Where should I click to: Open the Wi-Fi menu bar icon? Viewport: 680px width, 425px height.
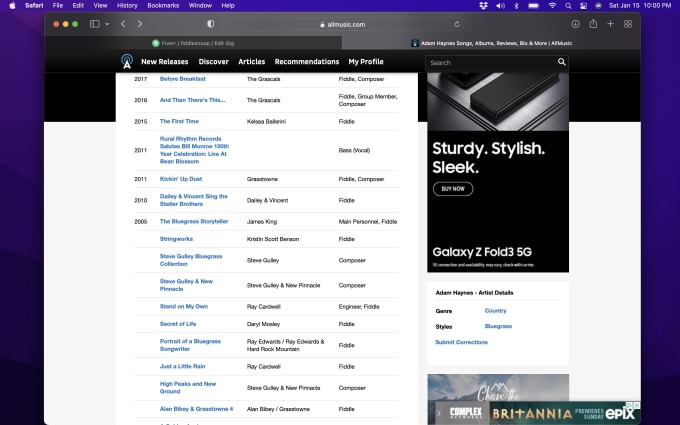coord(552,6)
